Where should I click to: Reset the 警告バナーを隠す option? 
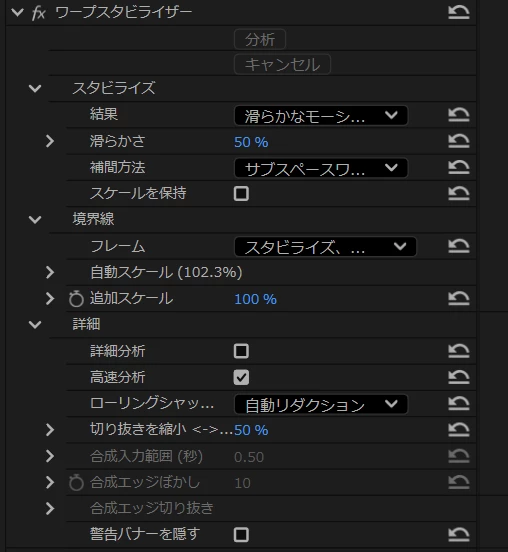(x=459, y=534)
